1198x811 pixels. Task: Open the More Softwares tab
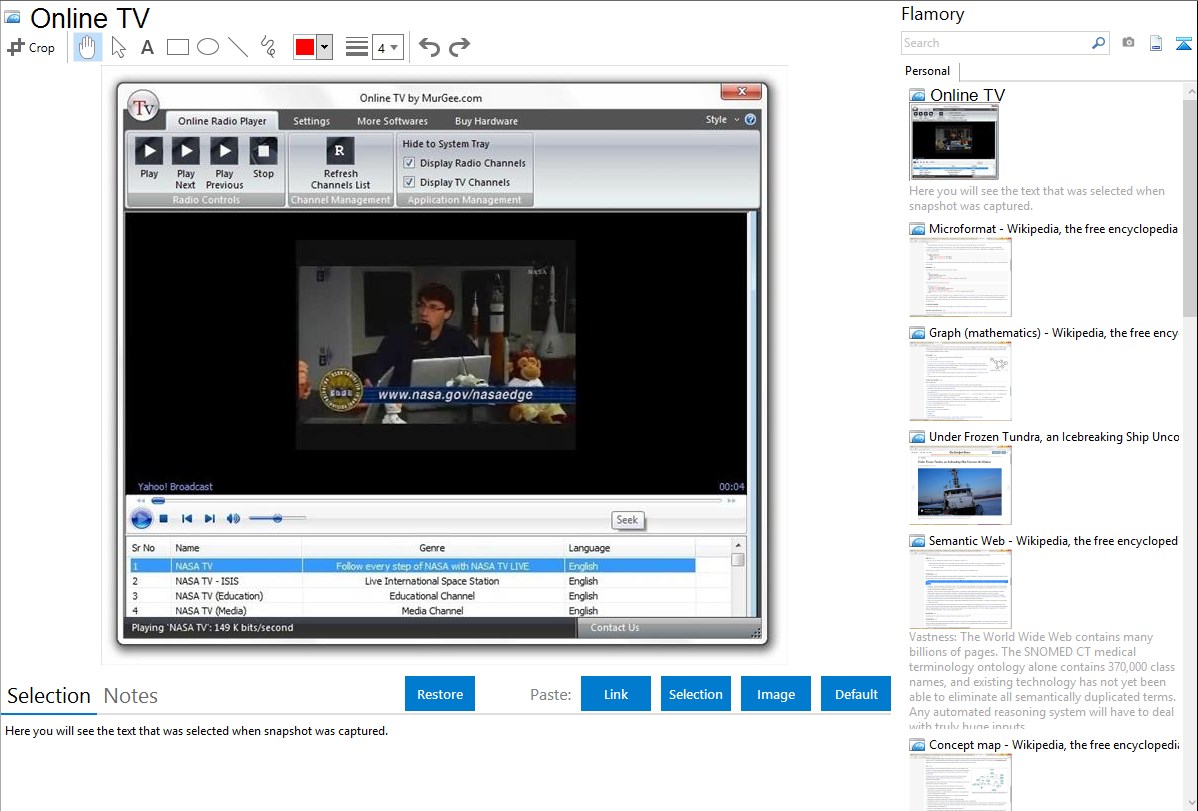click(x=392, y=121)
